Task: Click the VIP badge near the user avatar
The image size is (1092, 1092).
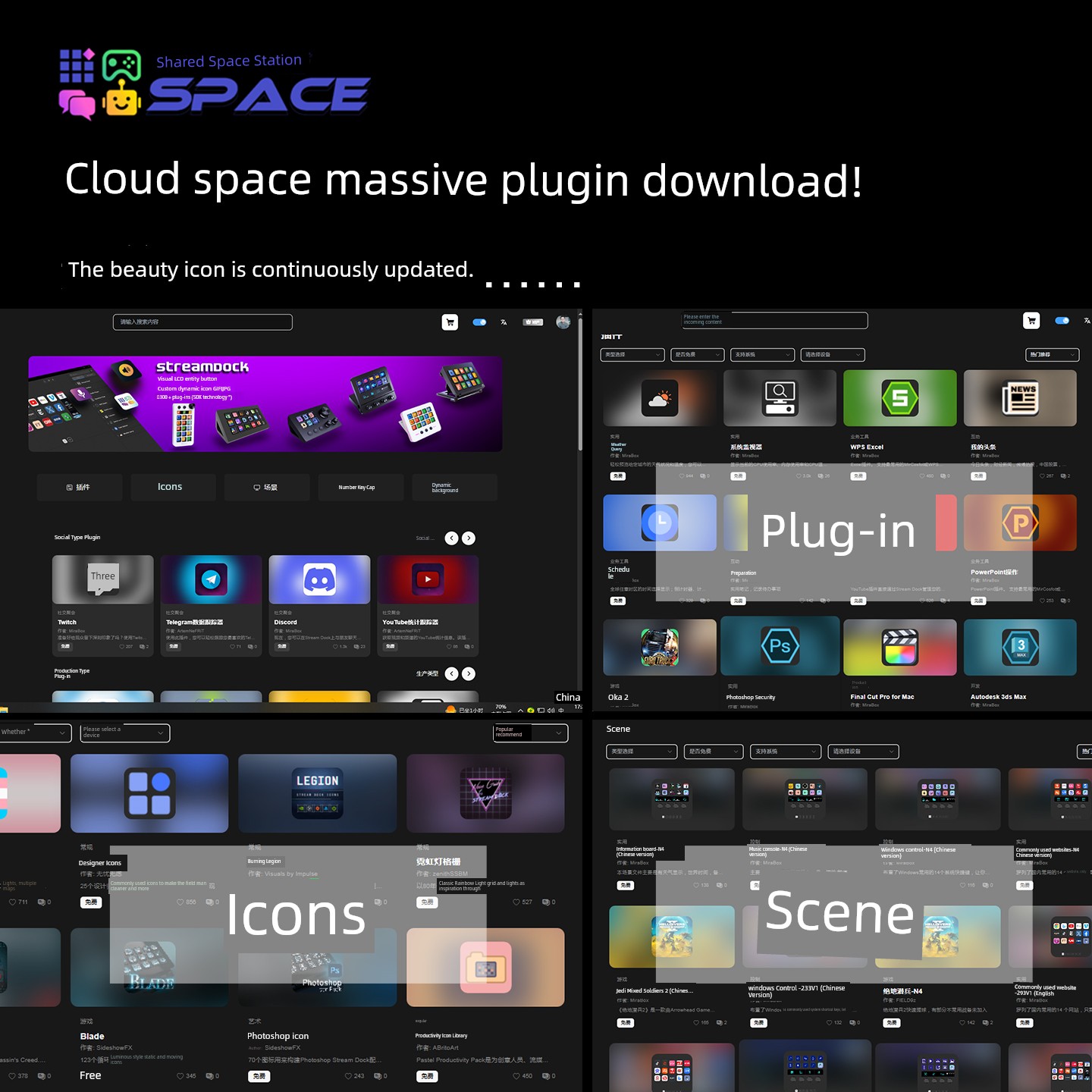Action: click(533, 322)
